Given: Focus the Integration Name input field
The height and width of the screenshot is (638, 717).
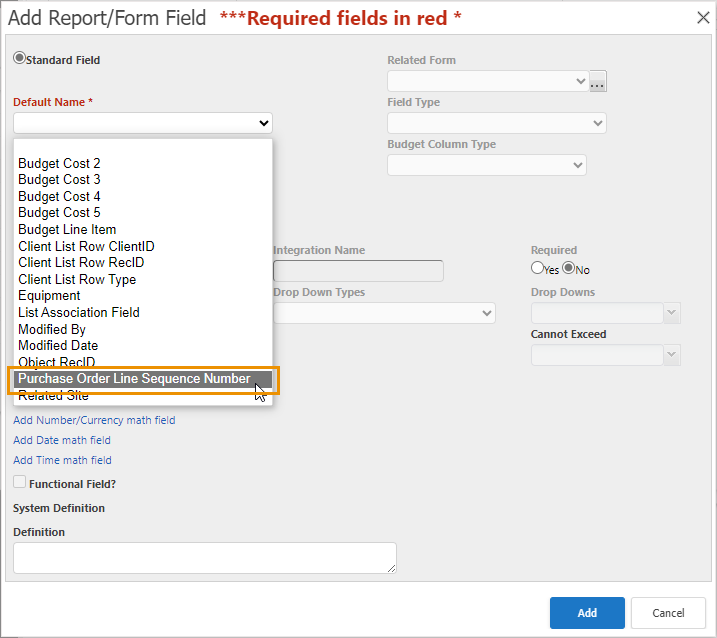Looking at the screenshot, I should (358, 271).
